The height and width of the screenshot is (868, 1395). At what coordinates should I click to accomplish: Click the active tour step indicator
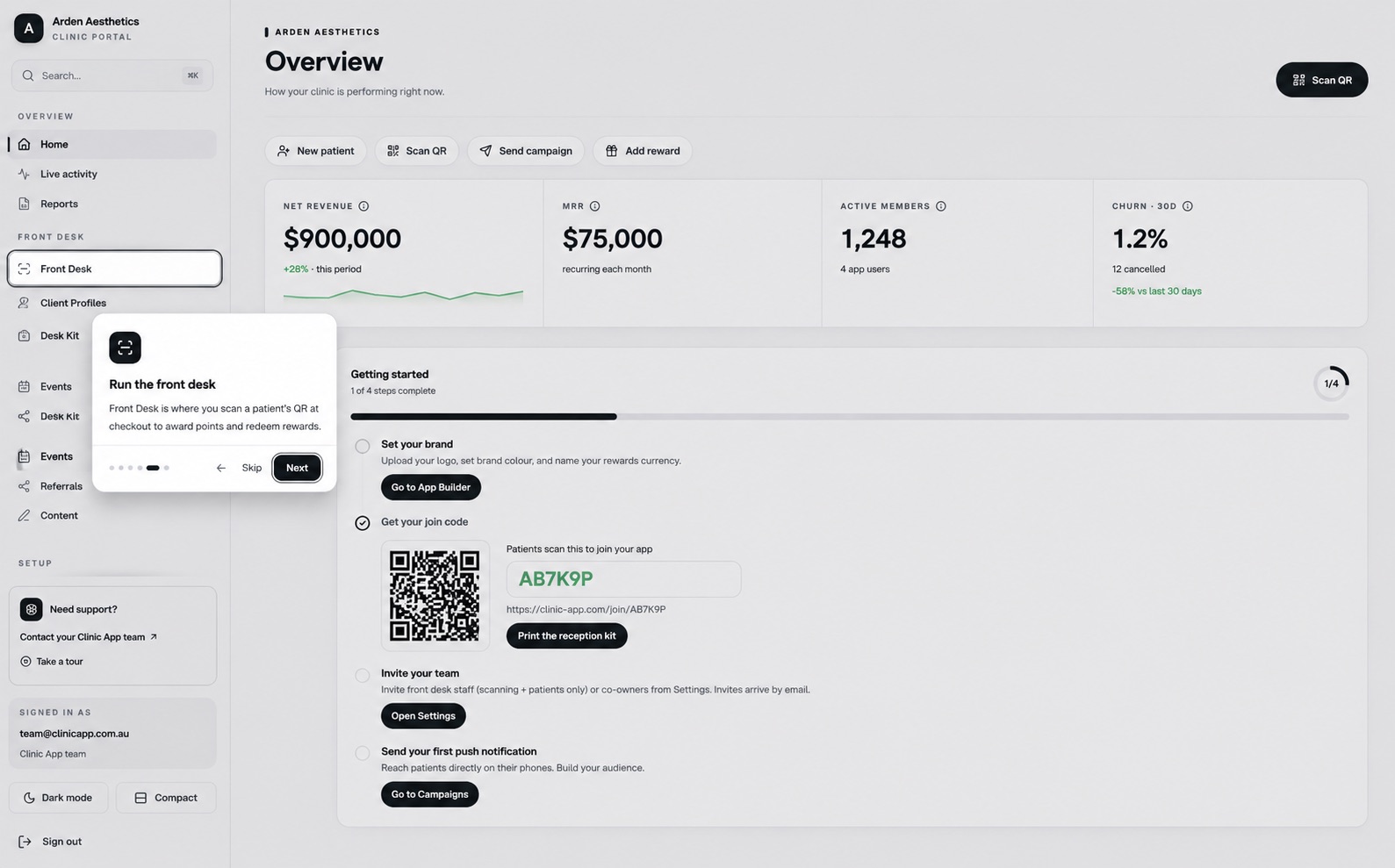pyautogui.click(x=153, y=468)
